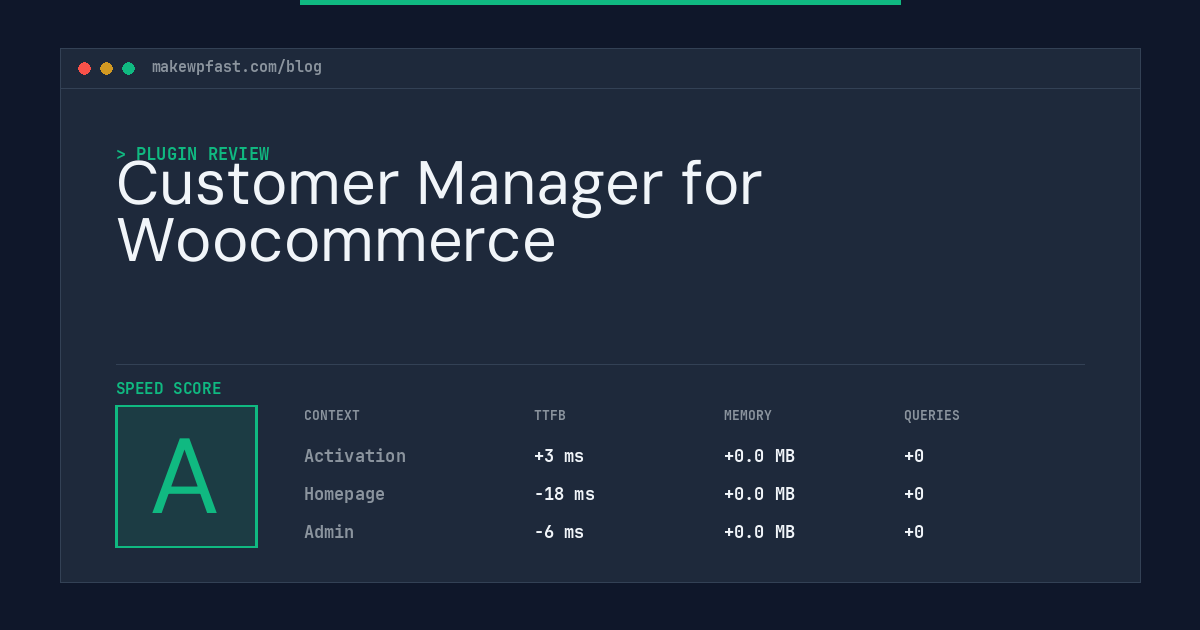Click Activation row memory '+0.0 MB'
Image resolution: width=1200 pixels, height=630 pixels.
tap(759, 456)
